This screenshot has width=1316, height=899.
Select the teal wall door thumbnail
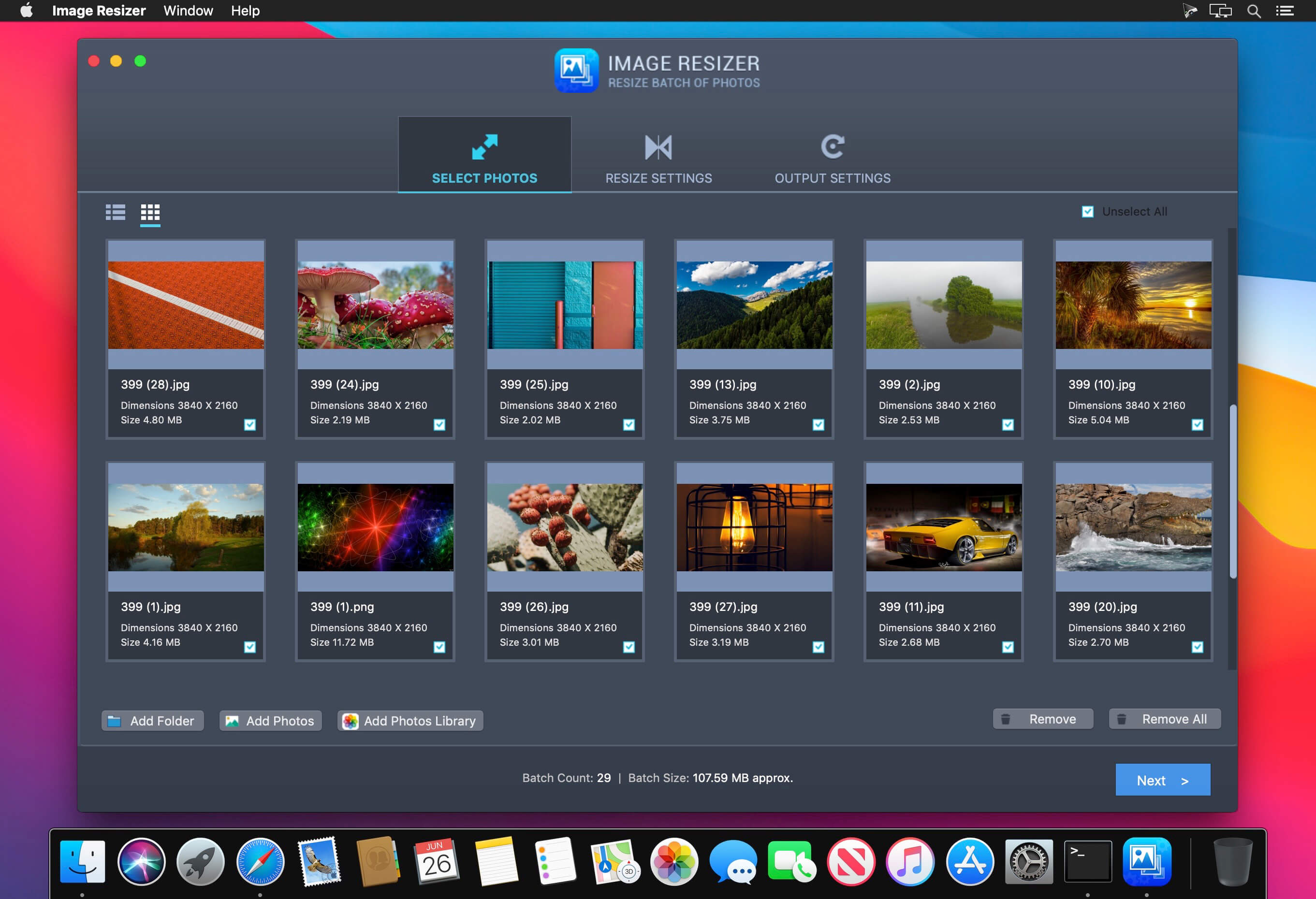(565, 305)
